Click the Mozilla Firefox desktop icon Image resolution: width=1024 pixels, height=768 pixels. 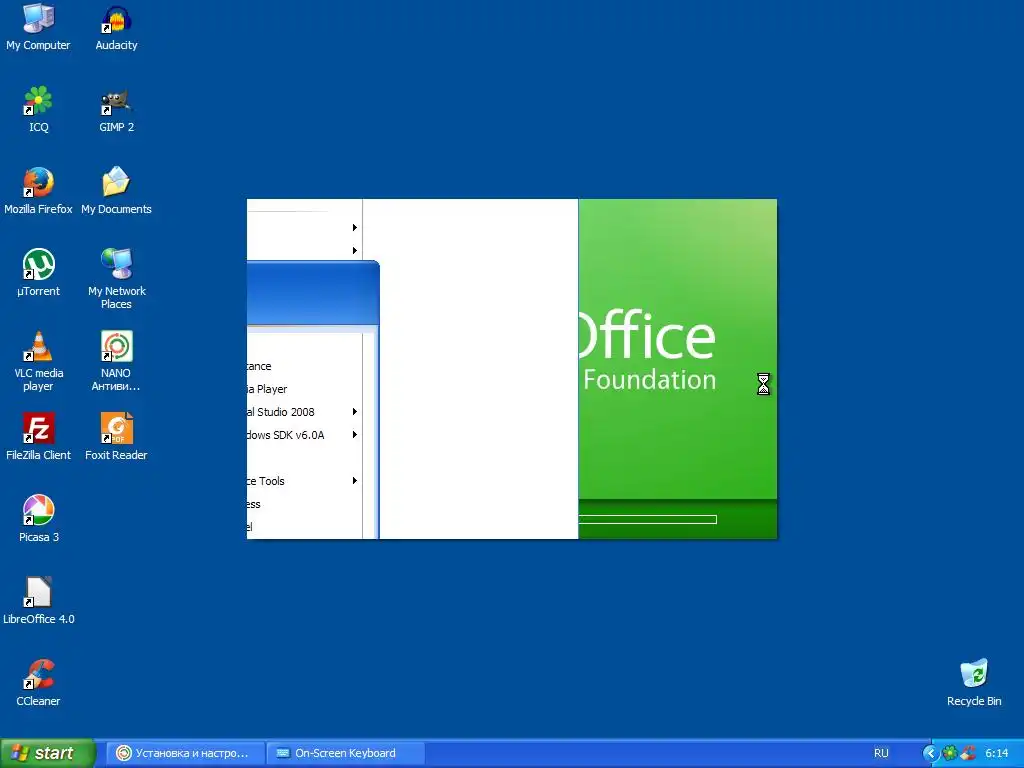pyautogui.click(x=39, y=191)
